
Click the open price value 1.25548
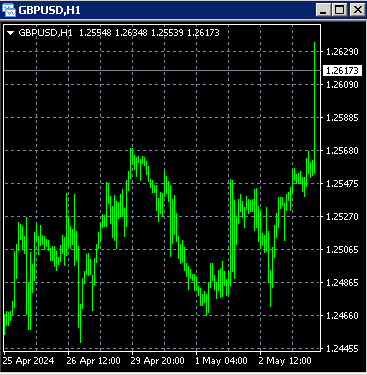tap(95, 33)
